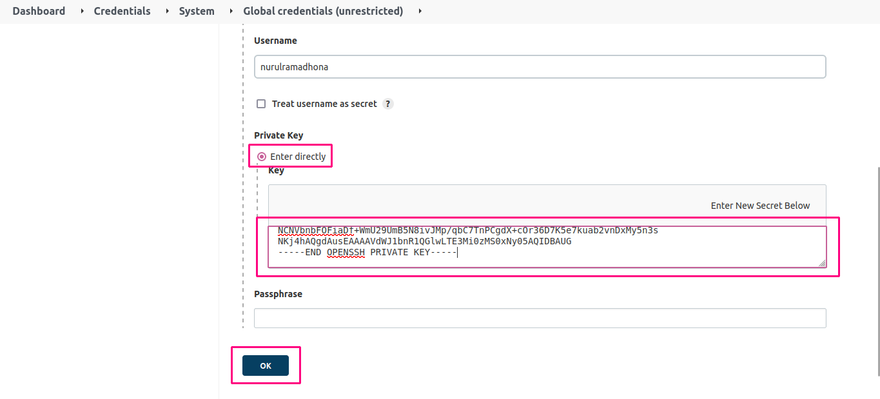Expand the arrow menu after System breadcrumb
Image resolution: width=880 pixels, height=399 pixels.
232,11
